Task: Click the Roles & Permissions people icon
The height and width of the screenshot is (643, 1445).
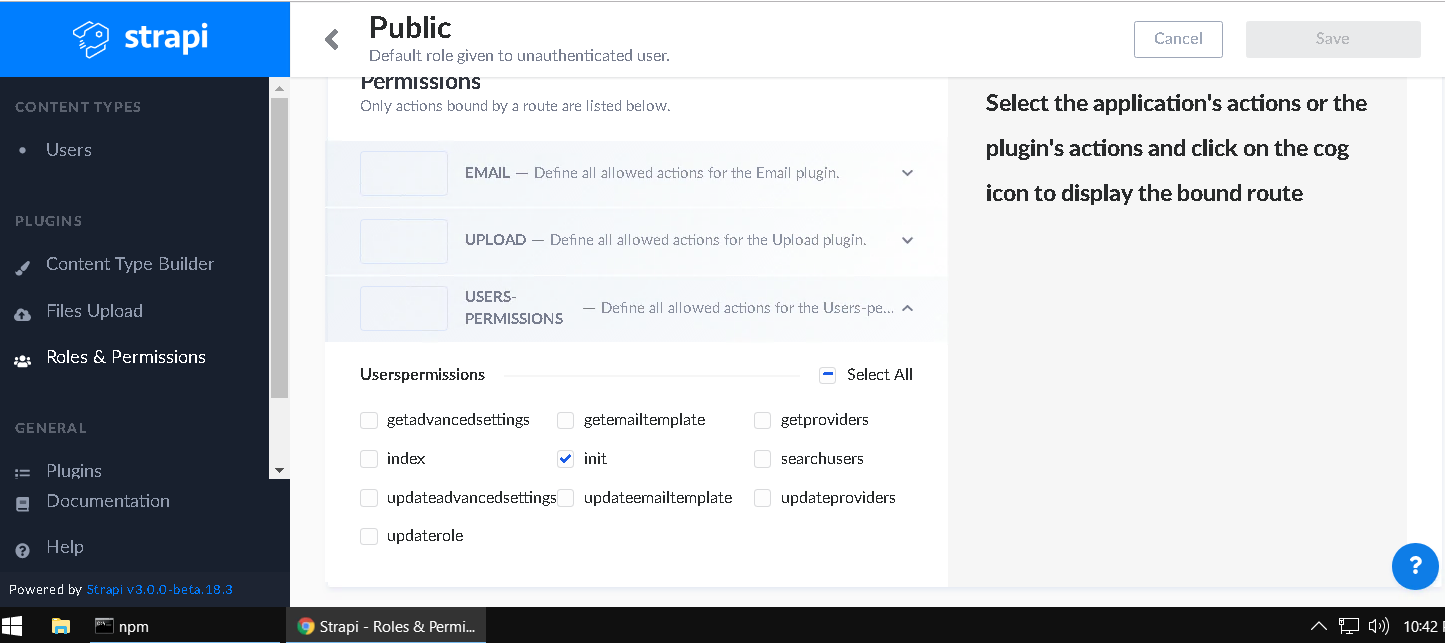Action: pyautogui.click(x=23, y=357)
